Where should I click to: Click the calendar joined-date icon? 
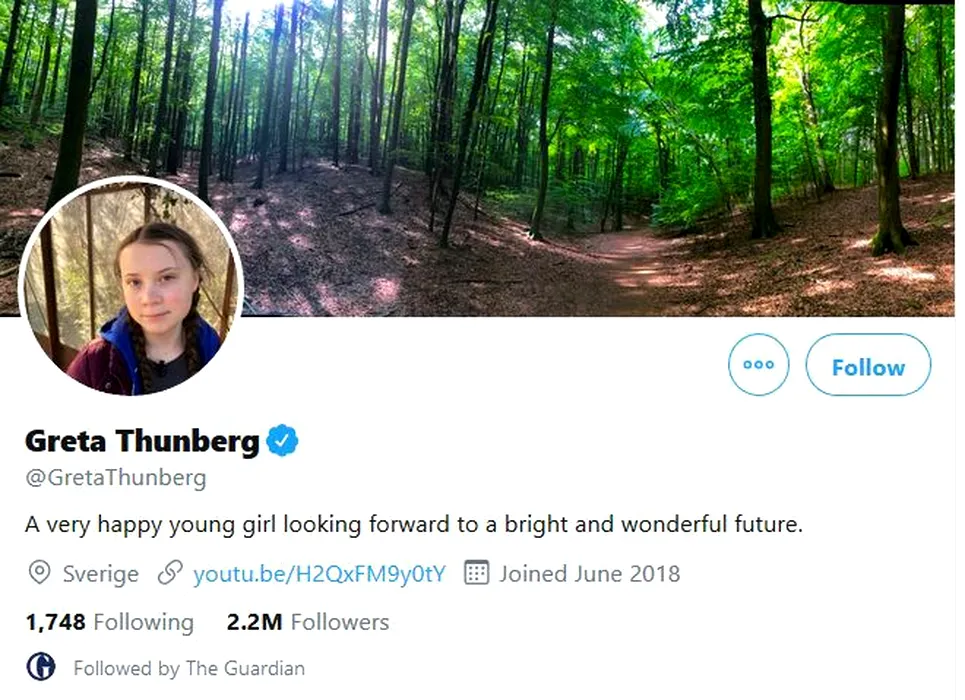pos(477,573)
